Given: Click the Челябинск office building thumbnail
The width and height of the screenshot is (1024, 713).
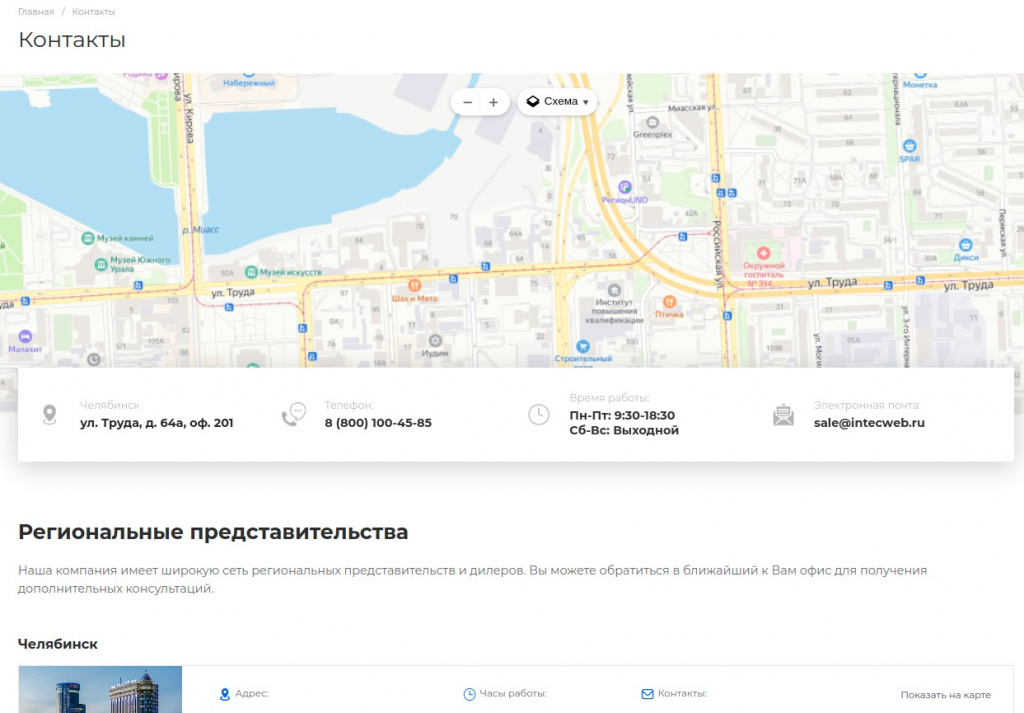Looking at the screenshot, I should coord(100,690).
